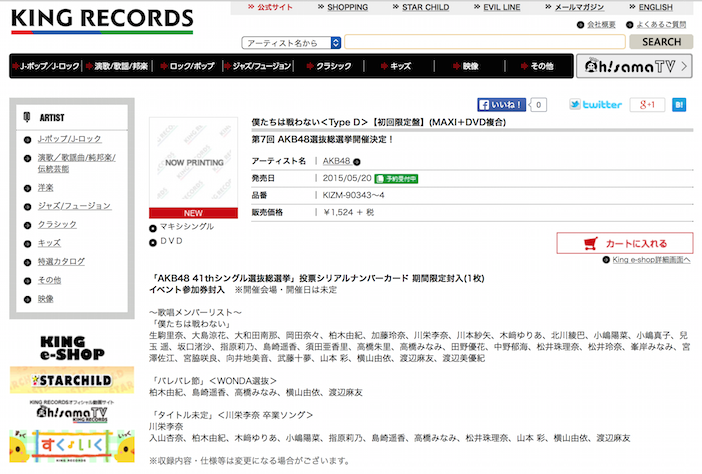The image size is (702, 474).
Task: Select キッズ in the black navigation bar
Action: (396, 66)
